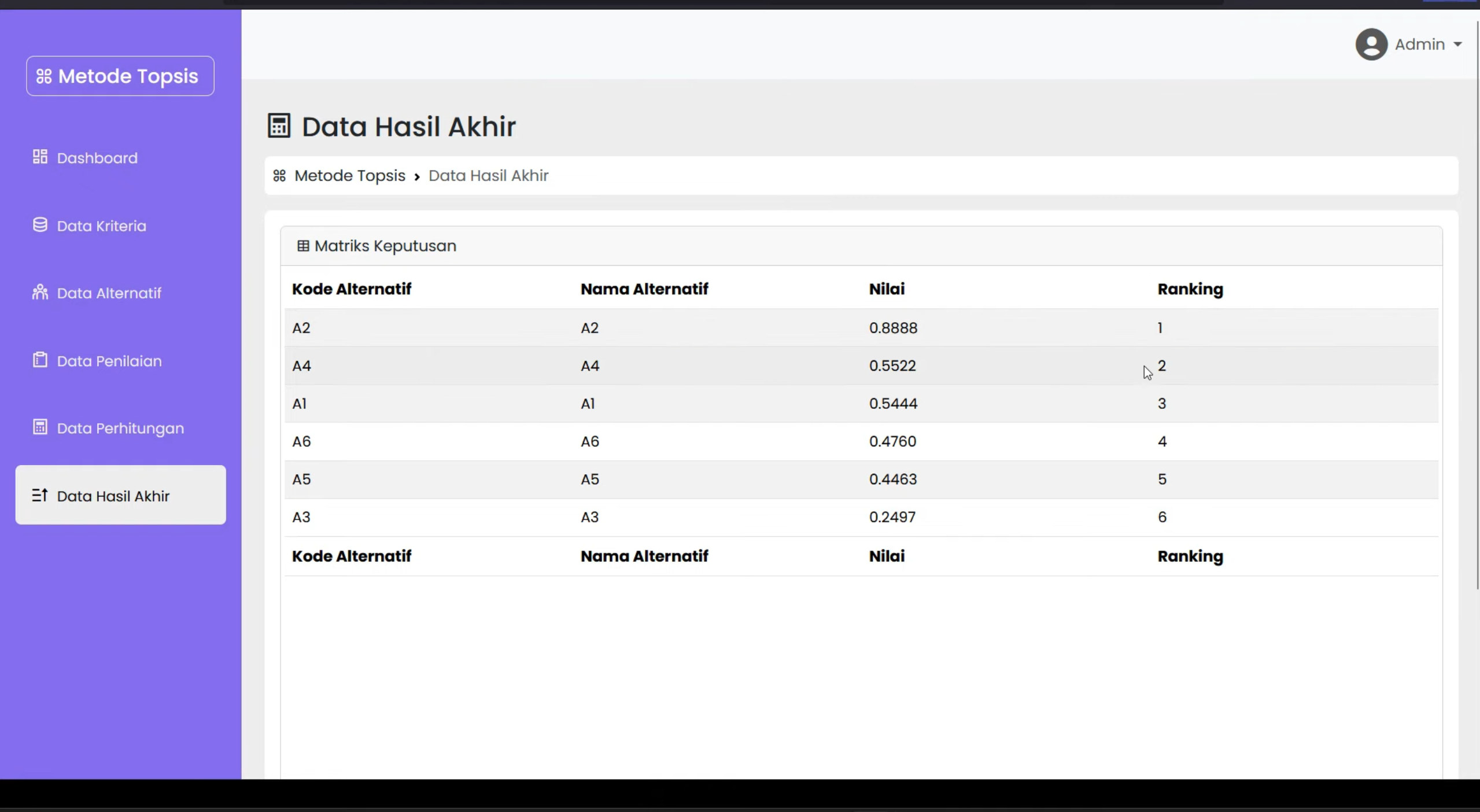
Task: Click the Nilai cell 0.5444
Action: pyautogui.click(x=893, y=403)
